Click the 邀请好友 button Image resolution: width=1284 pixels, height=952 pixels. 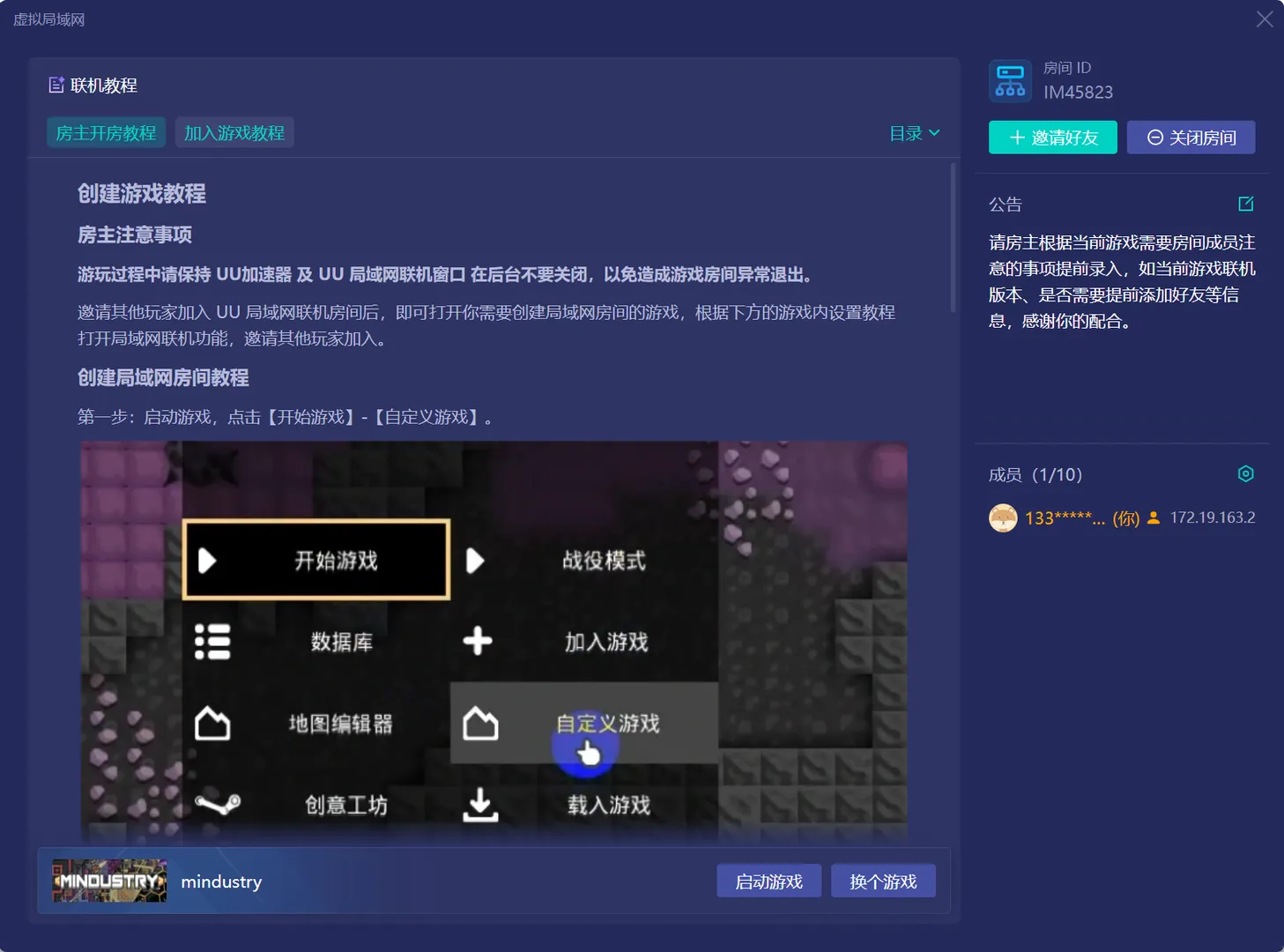tap(1053, 138)
